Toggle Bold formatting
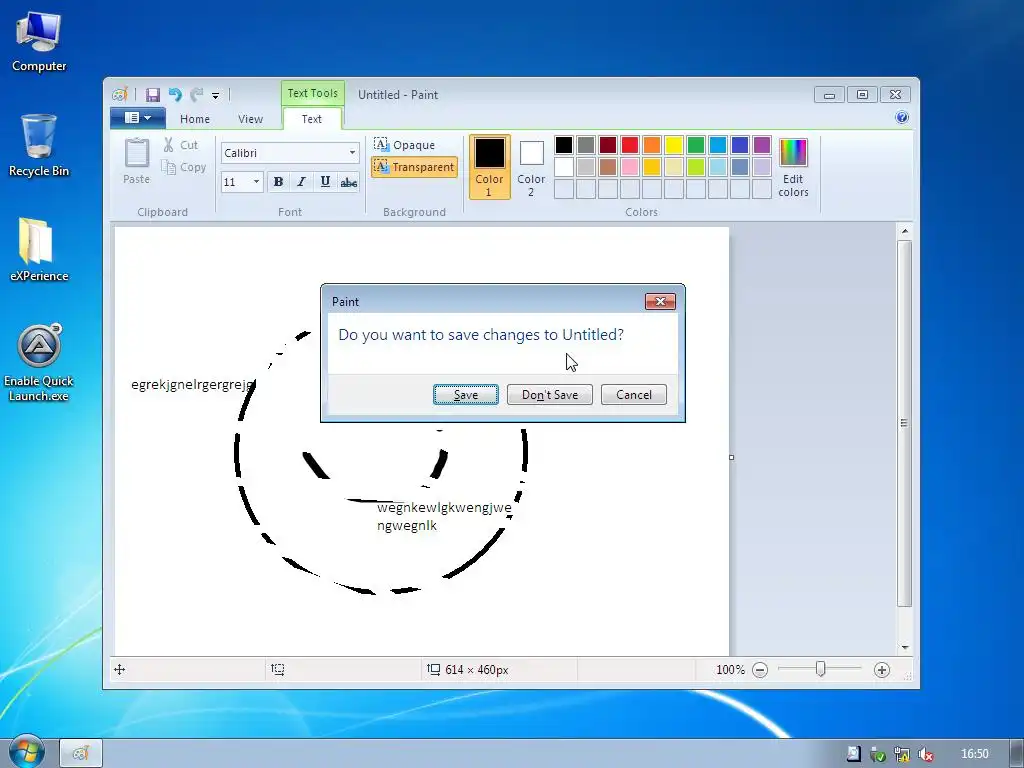1024x768 pixels. pos(278,182)
